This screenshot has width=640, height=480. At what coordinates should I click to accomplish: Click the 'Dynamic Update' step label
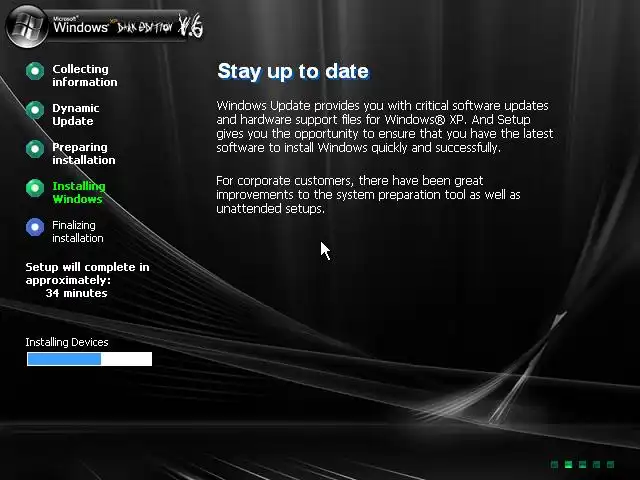coord(76,115)
